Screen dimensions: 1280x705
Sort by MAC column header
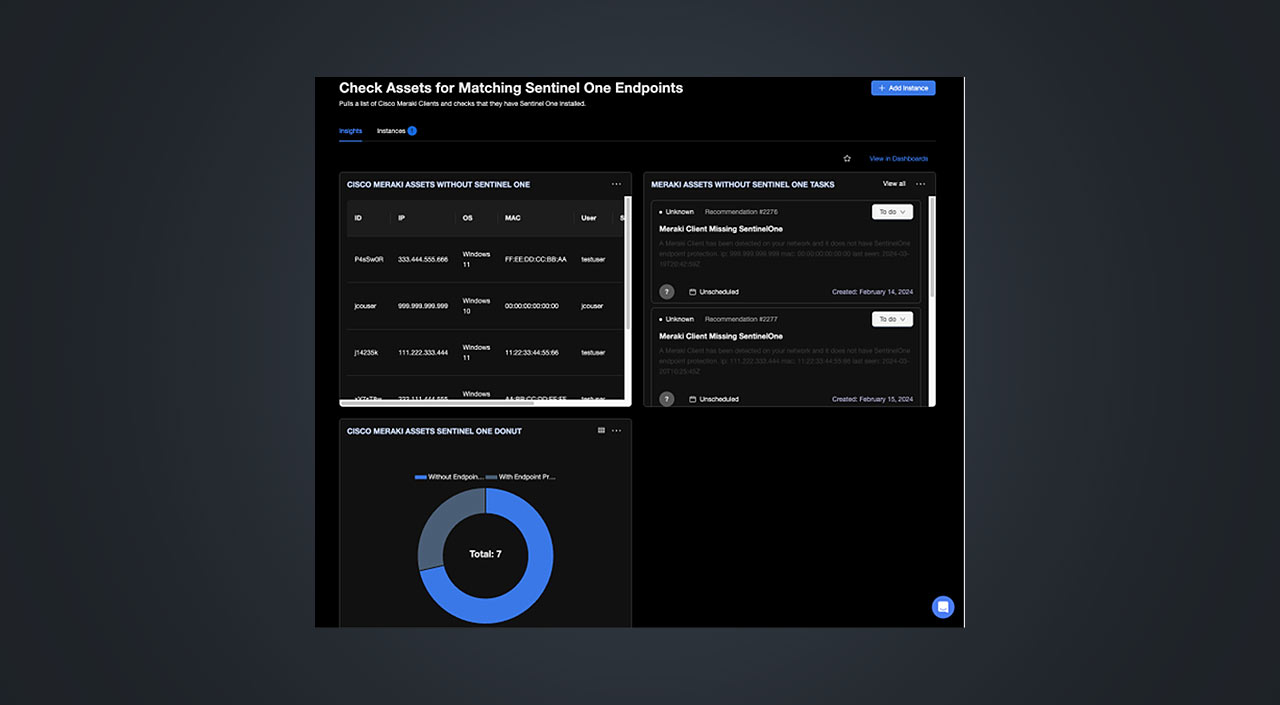pyautogui.click(x=513, y=218)
